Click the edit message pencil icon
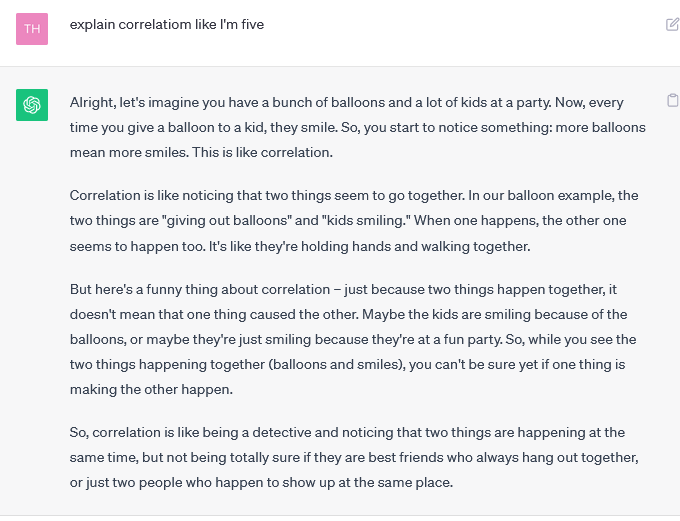The height and width of the screenshot is (521, 680). pyautogui.click(x=672, y=25)
